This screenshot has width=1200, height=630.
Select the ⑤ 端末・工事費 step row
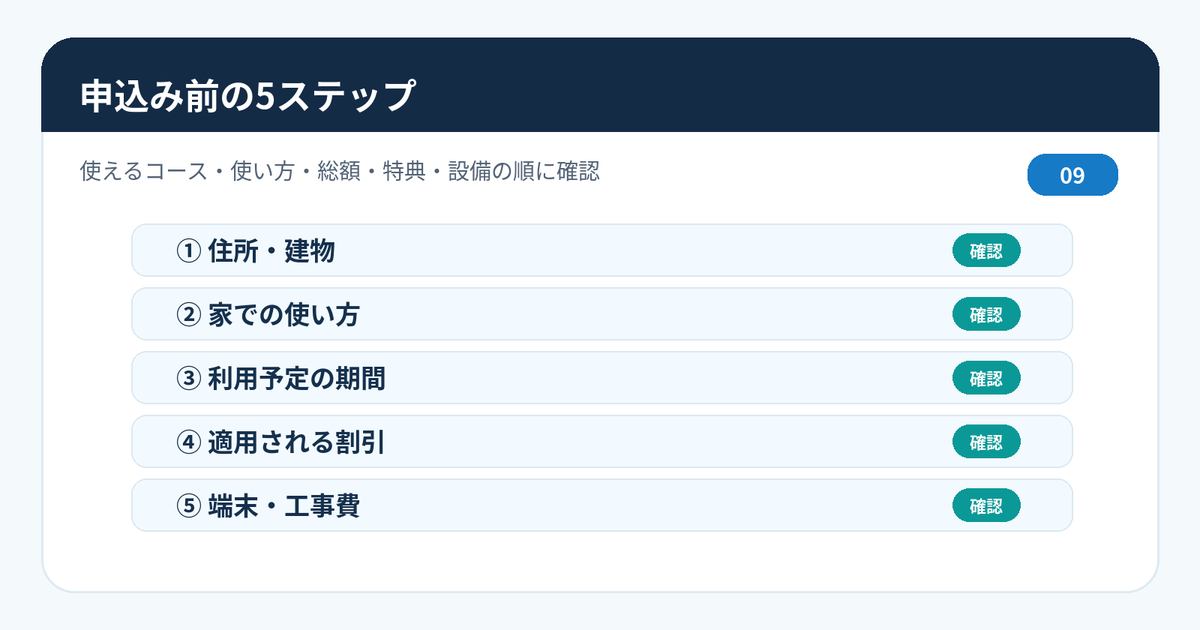(602, 505)
